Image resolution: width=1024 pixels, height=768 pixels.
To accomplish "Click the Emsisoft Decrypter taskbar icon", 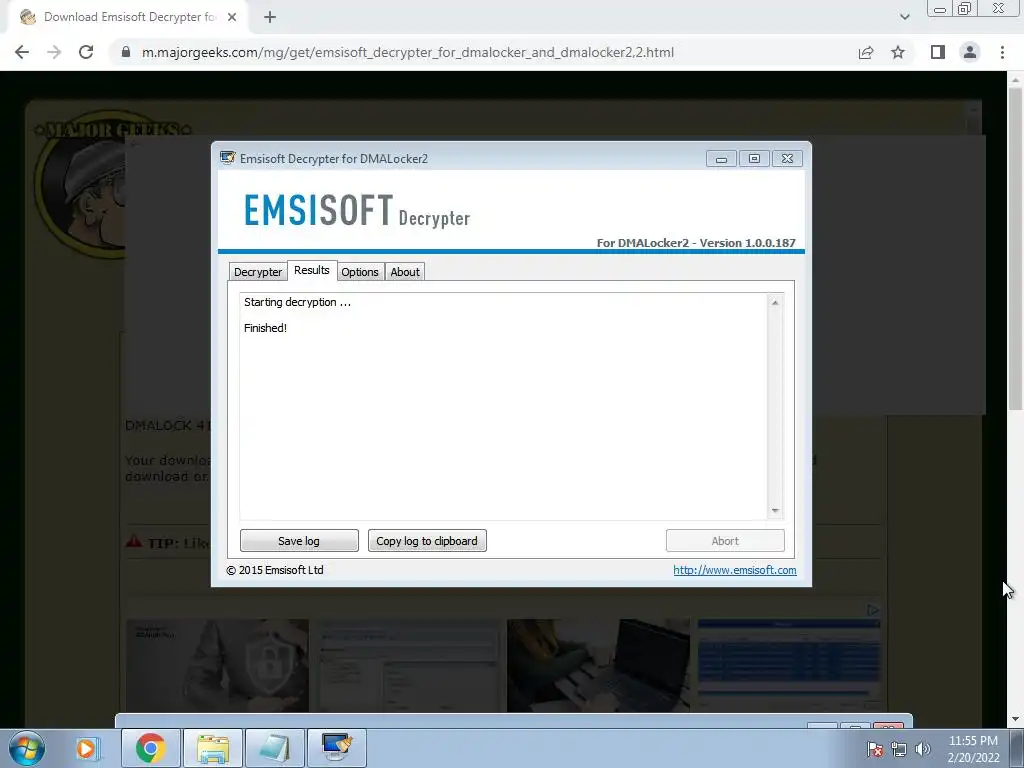I will pos(337,748).
